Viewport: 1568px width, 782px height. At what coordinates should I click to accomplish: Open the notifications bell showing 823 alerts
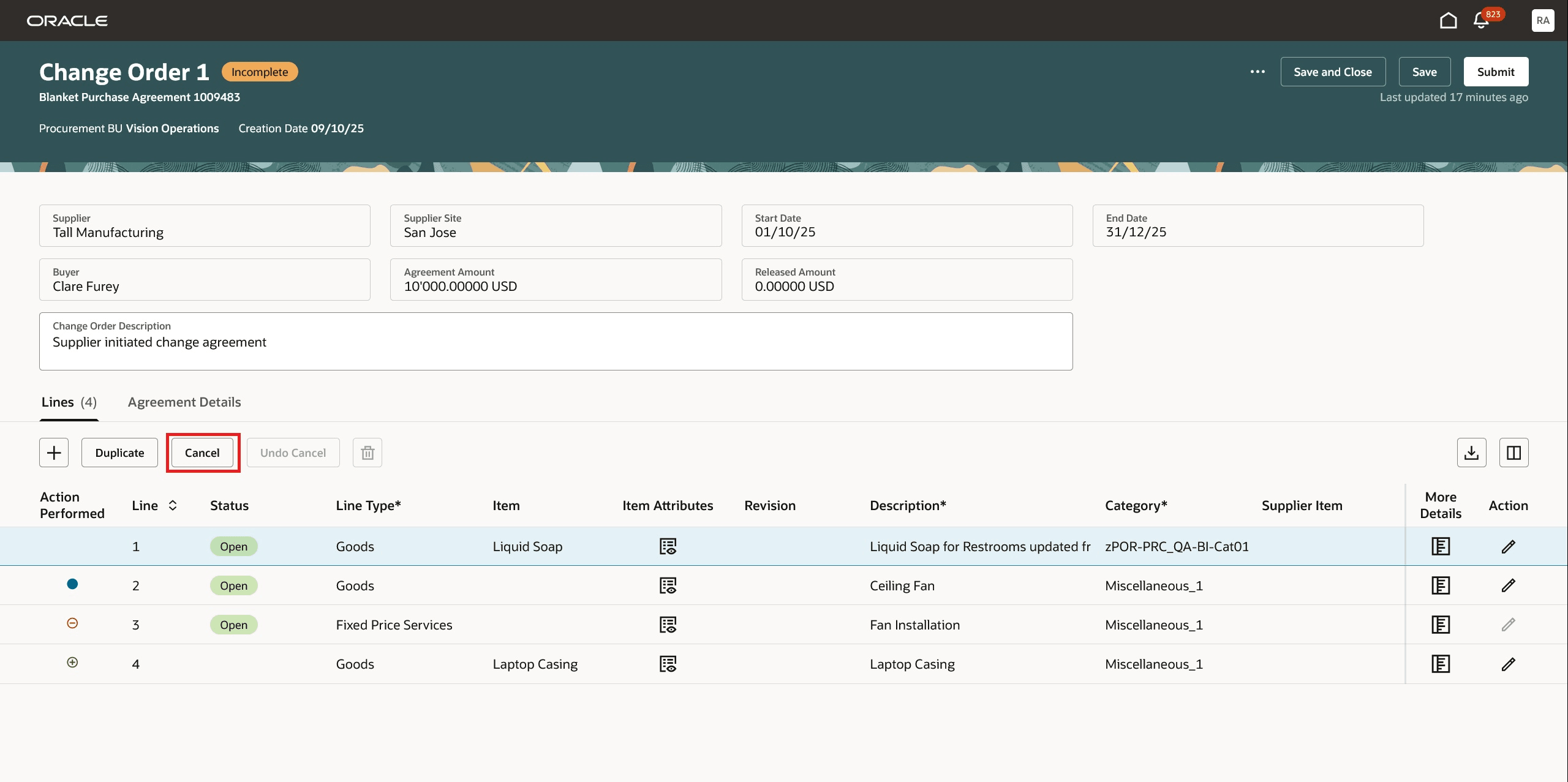pos(1480,20)
